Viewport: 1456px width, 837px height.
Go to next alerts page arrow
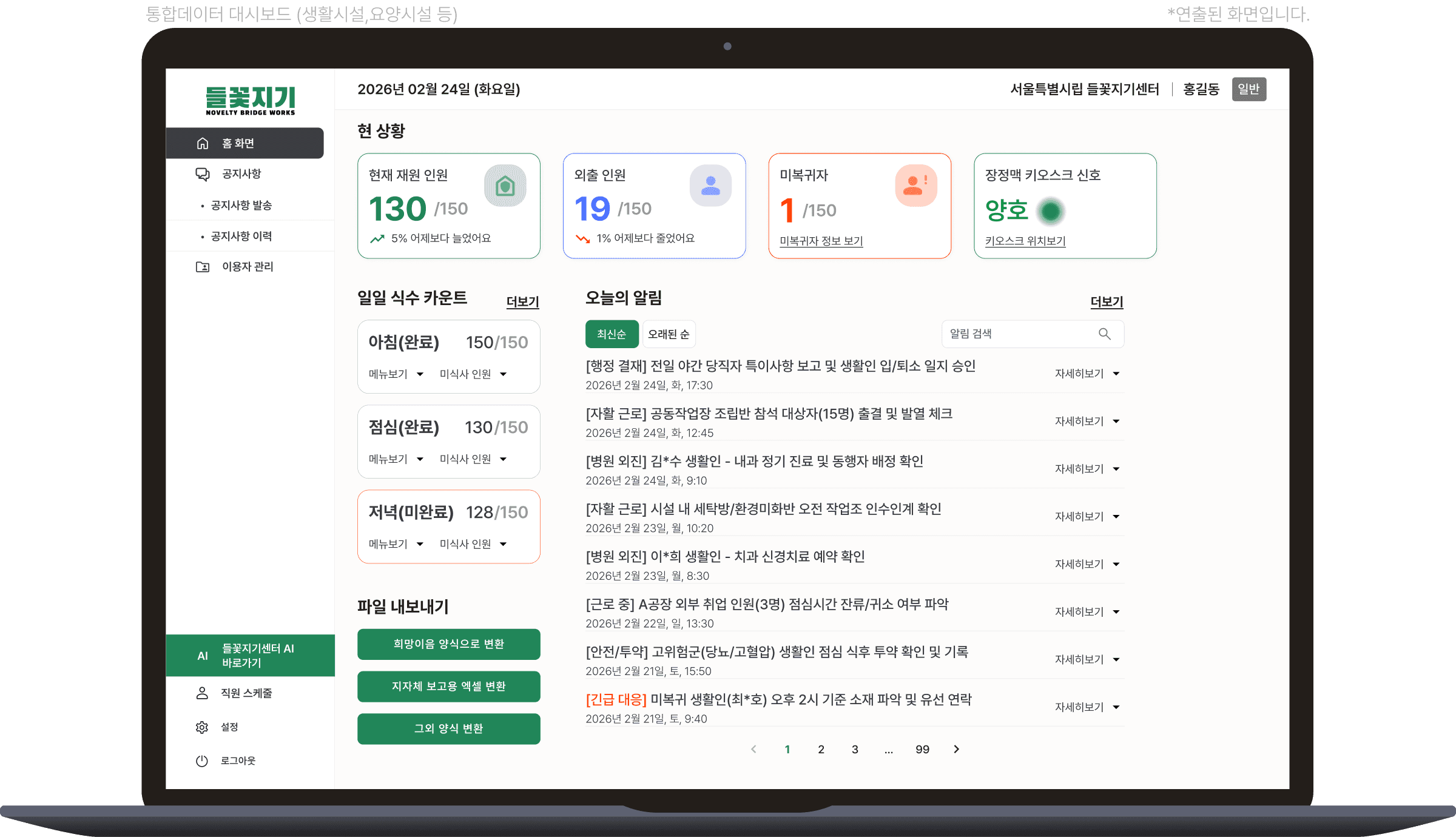956,749
